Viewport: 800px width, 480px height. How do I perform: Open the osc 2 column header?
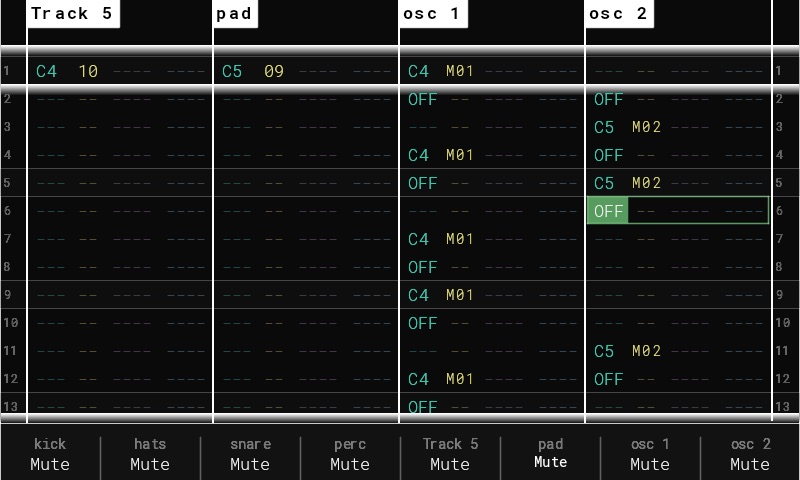619,14
